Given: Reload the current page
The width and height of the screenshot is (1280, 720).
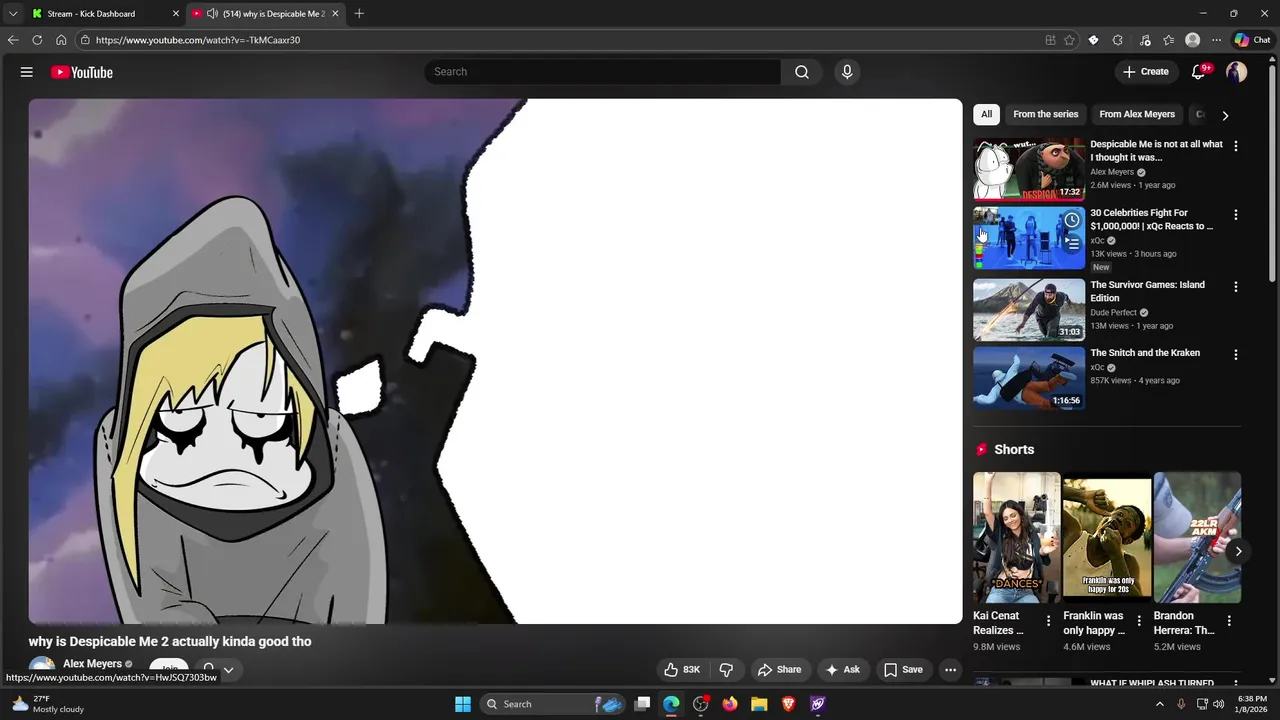Looking at the screenshot, I should coord(37,40).
